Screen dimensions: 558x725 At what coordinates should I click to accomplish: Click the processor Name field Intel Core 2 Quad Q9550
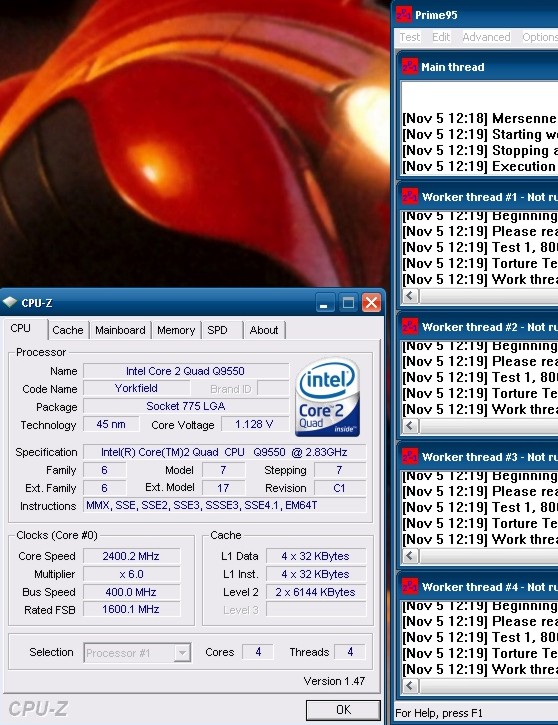(186, 371)
